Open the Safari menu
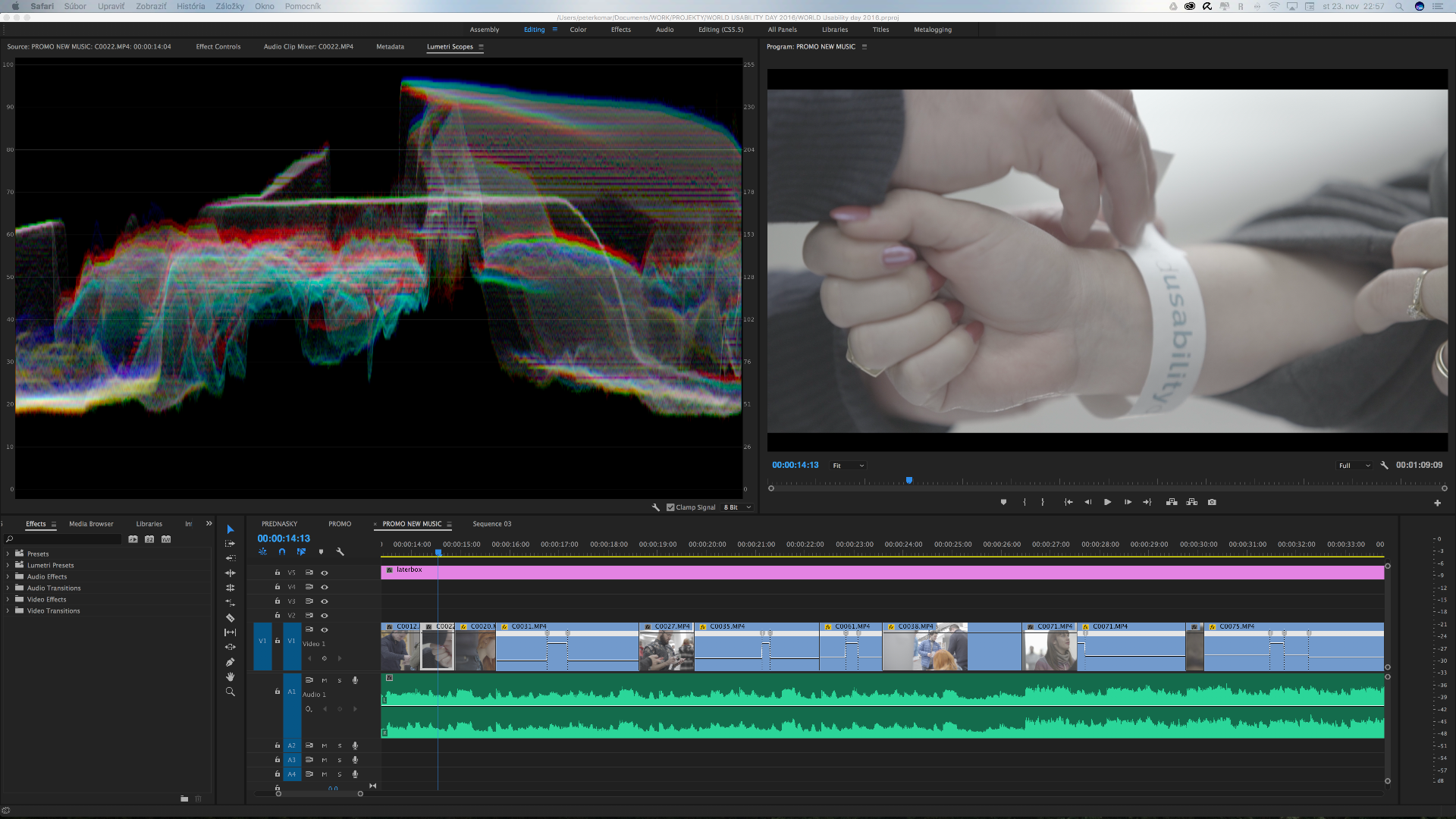The width and height of the screenshot is (1456, 819). (42, 6)
